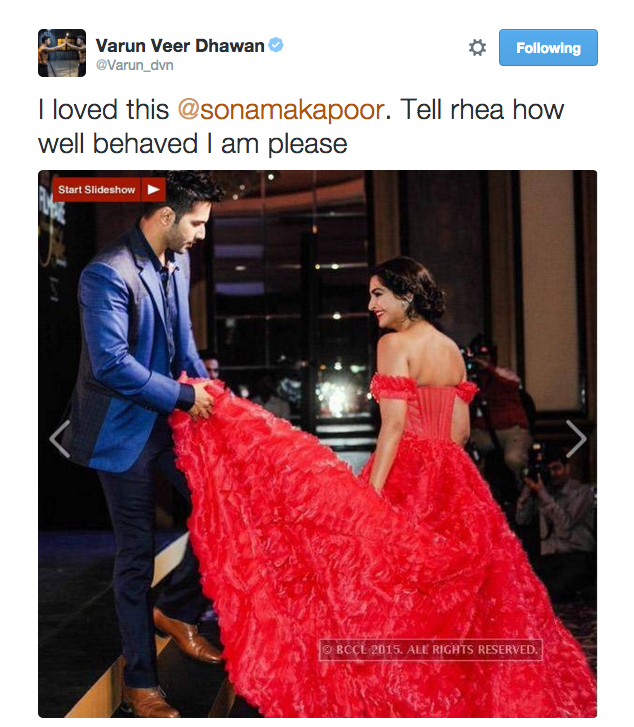Go to previous photo with left chevron
Screen dimensions: 634x727
(60, 439)
